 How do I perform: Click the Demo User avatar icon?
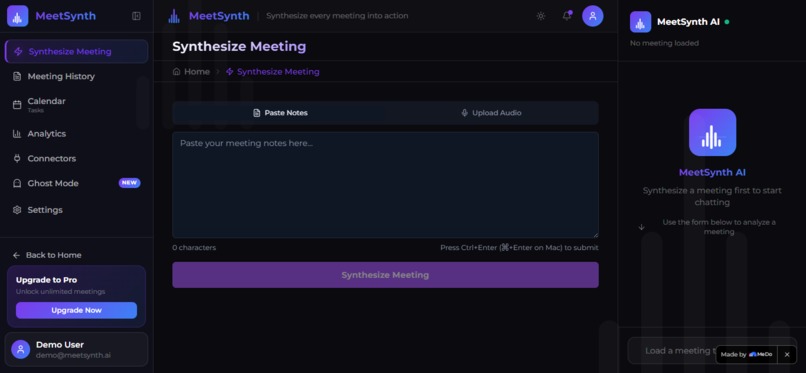pyautogui.click(x=21, y=349)
